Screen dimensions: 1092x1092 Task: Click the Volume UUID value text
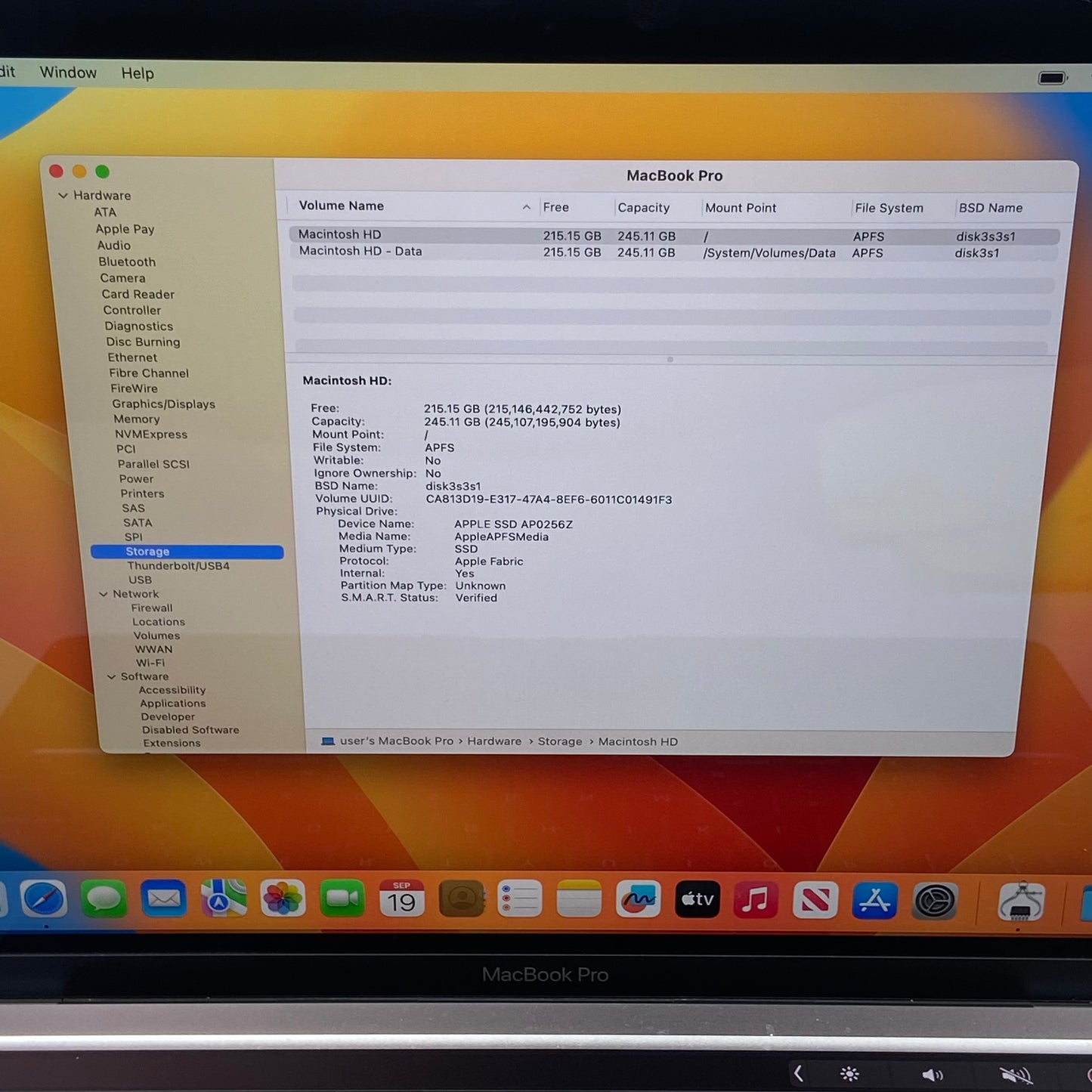(549, 500)
